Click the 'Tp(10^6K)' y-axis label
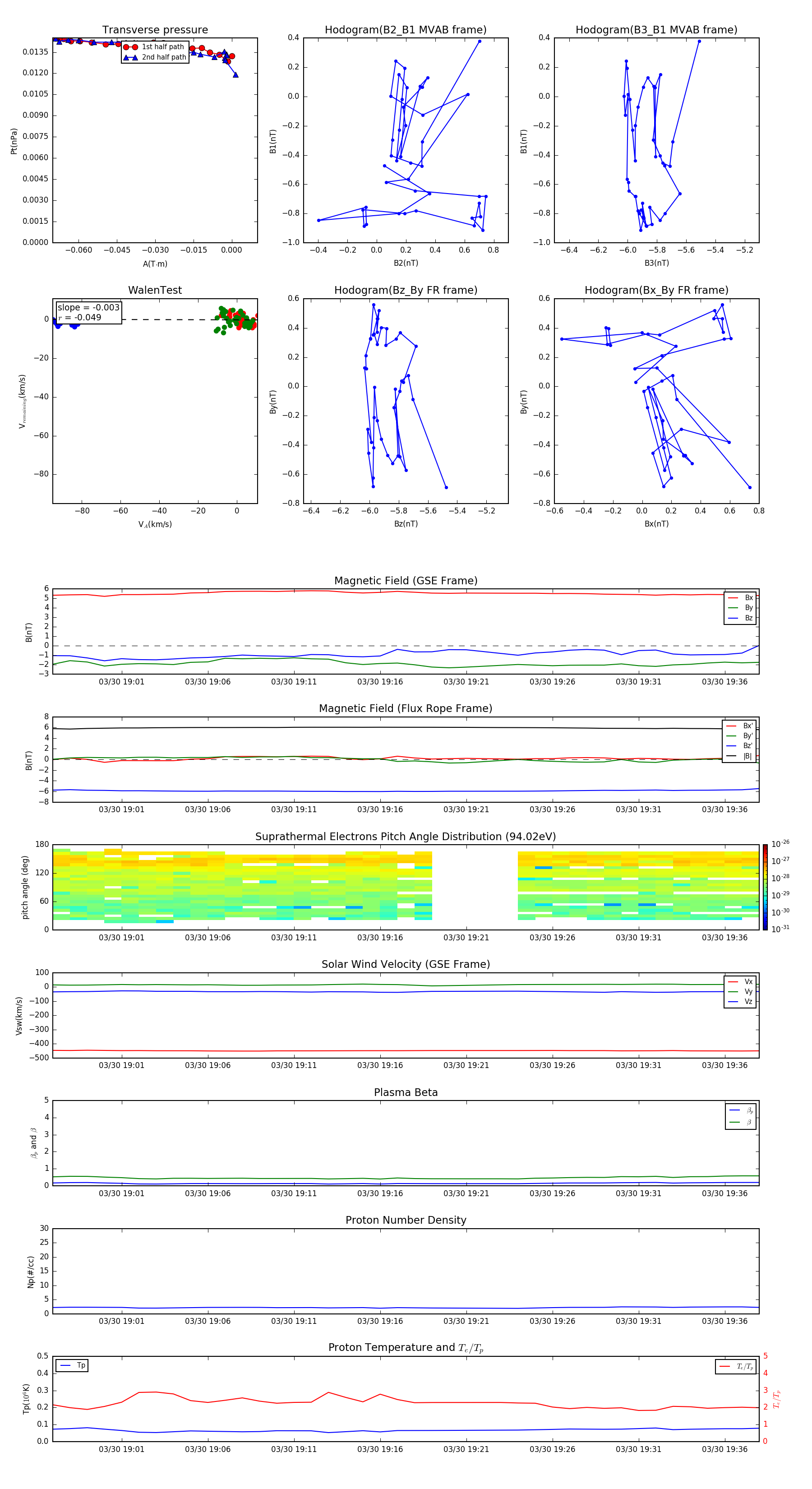 click(26, 1399)
